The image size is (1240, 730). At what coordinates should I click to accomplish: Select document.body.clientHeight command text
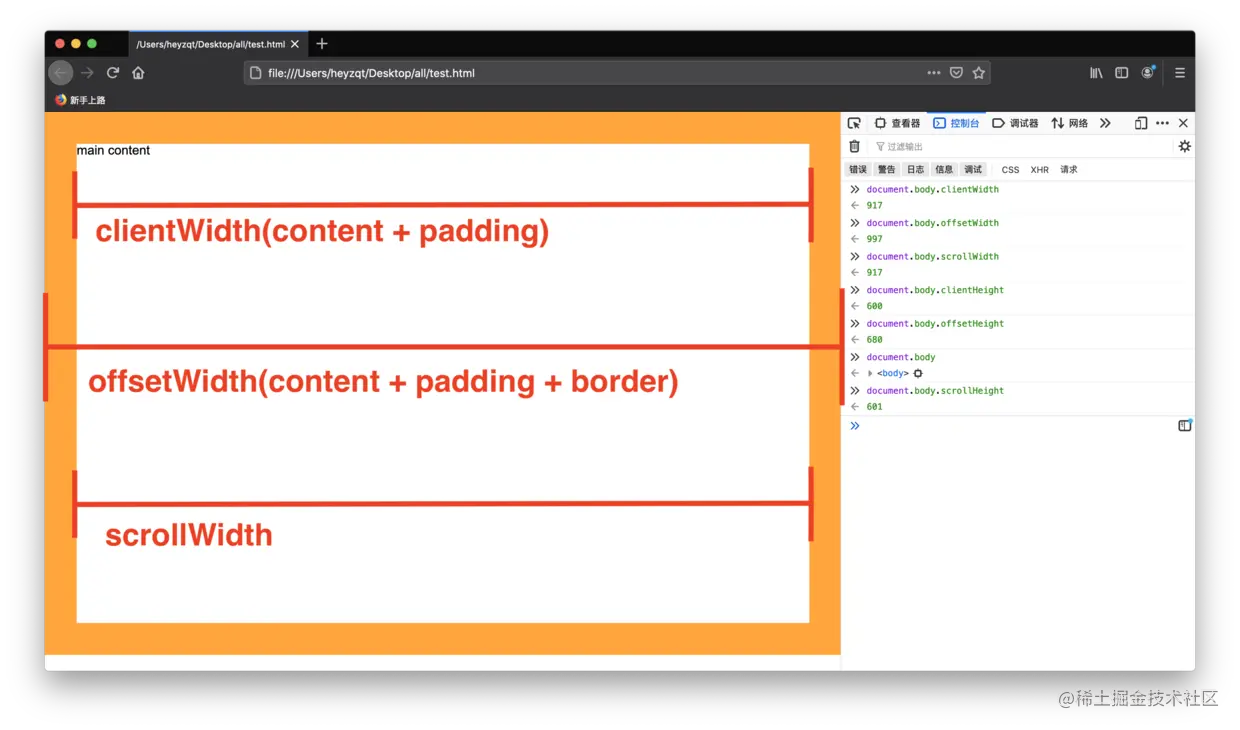pyautogui.click(x=935, y=290)
